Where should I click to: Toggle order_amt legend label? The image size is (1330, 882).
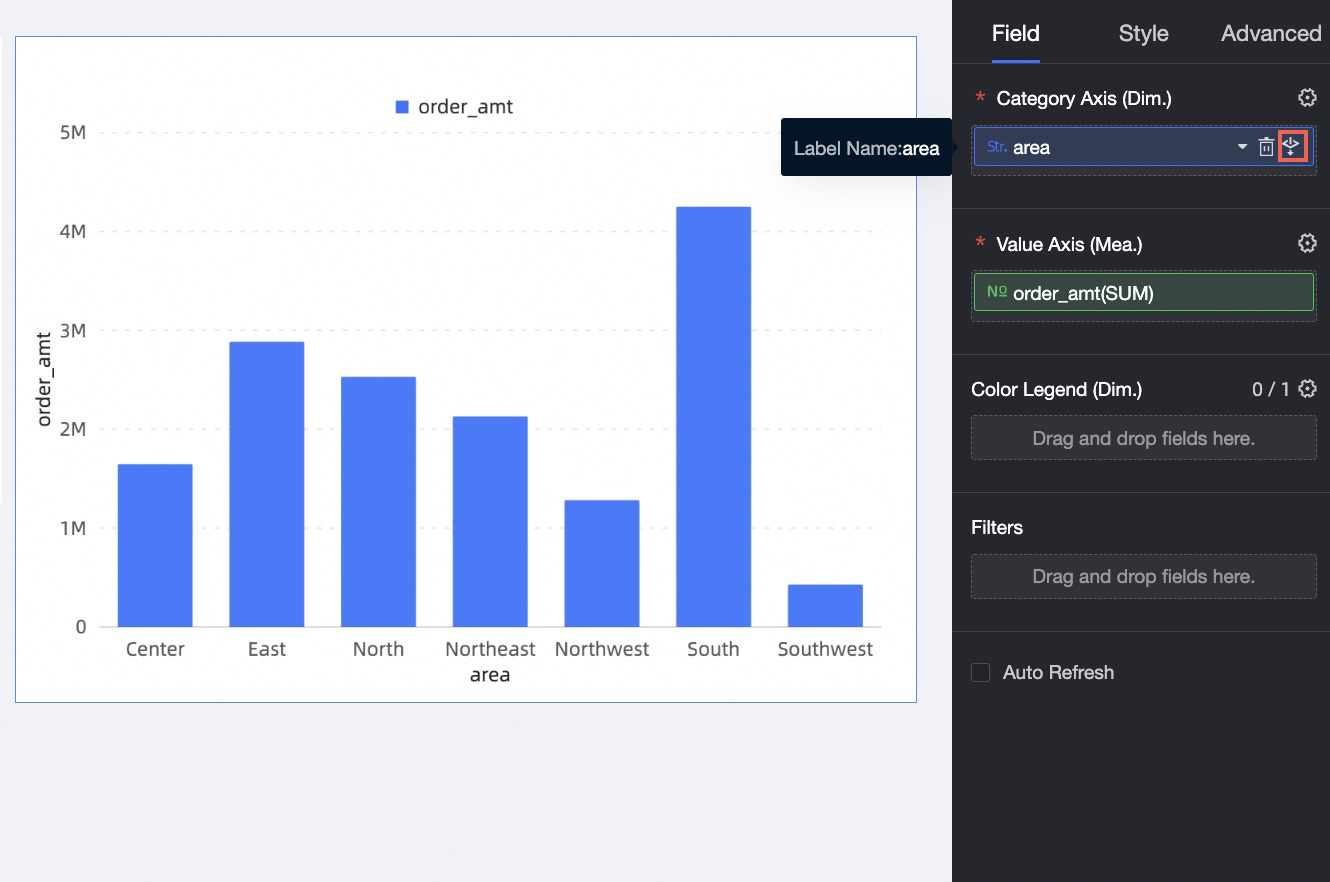click(x=465, y=107)
